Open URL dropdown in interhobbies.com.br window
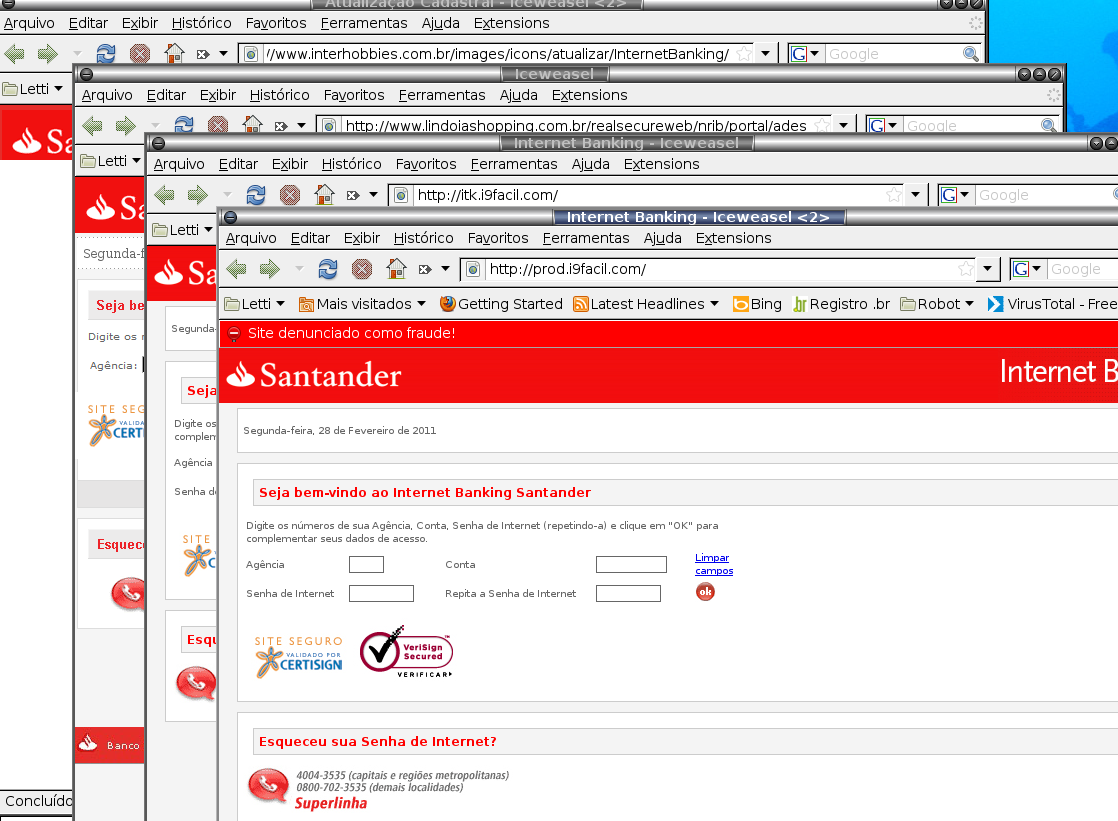This screenshot has height=821, width=1118. pos(766,53)
